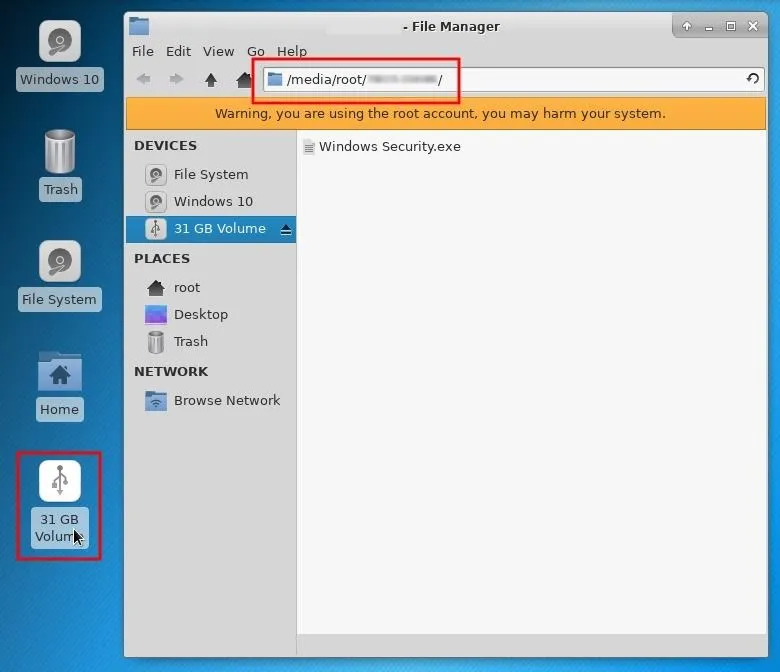Select Windows 10 in the sidebar devices

211,201
